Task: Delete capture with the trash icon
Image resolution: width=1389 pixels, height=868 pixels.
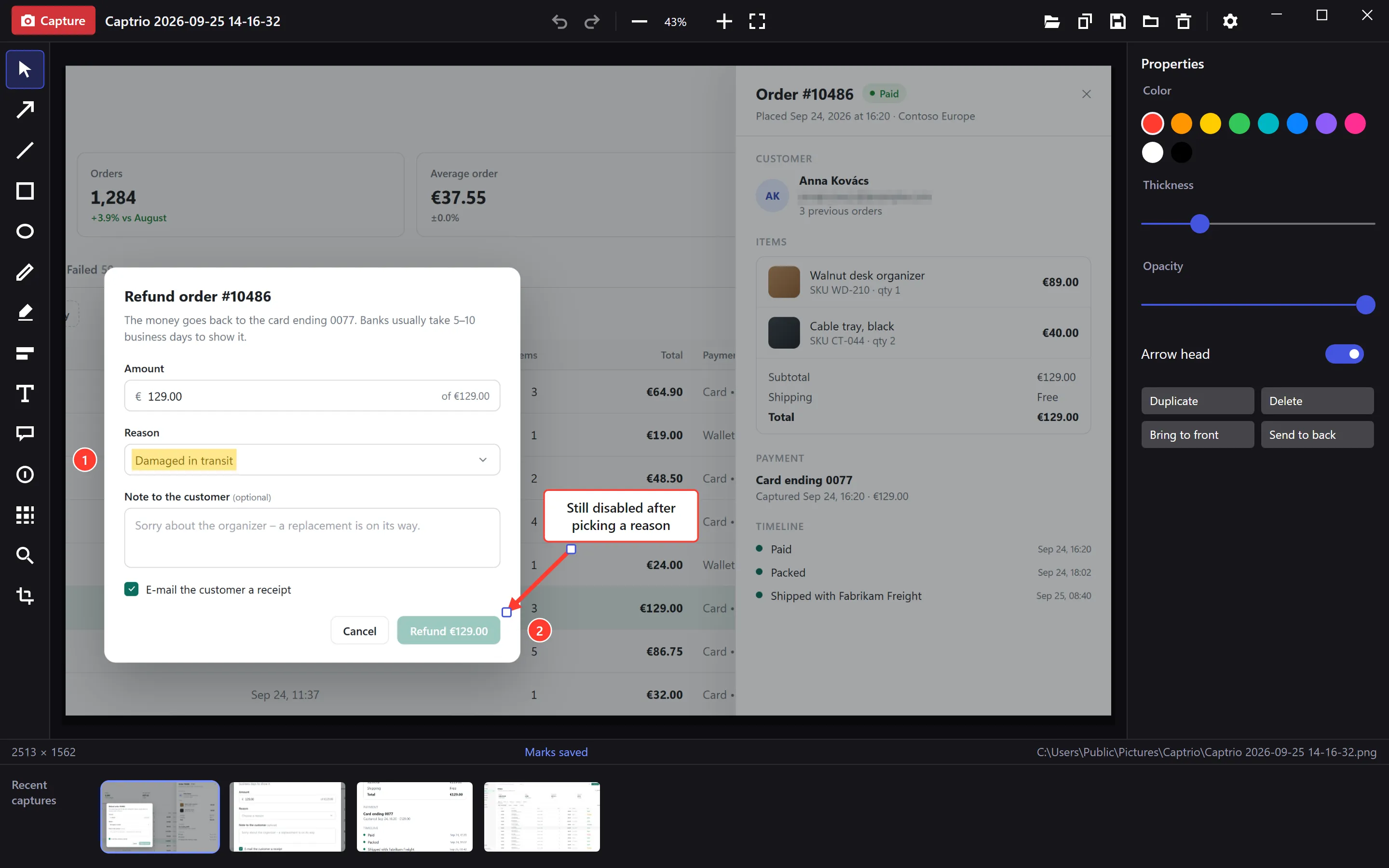Action: [x=1184, y=22]
